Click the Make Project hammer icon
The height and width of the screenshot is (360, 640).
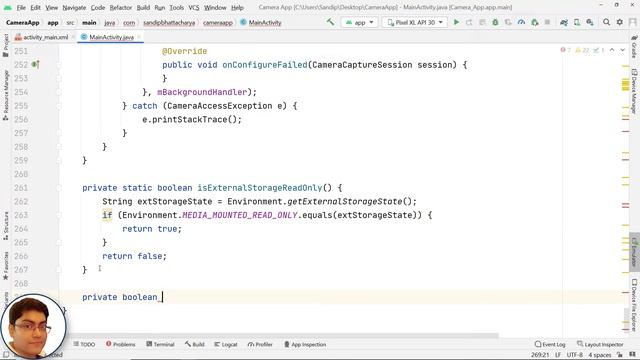[330, 22]
